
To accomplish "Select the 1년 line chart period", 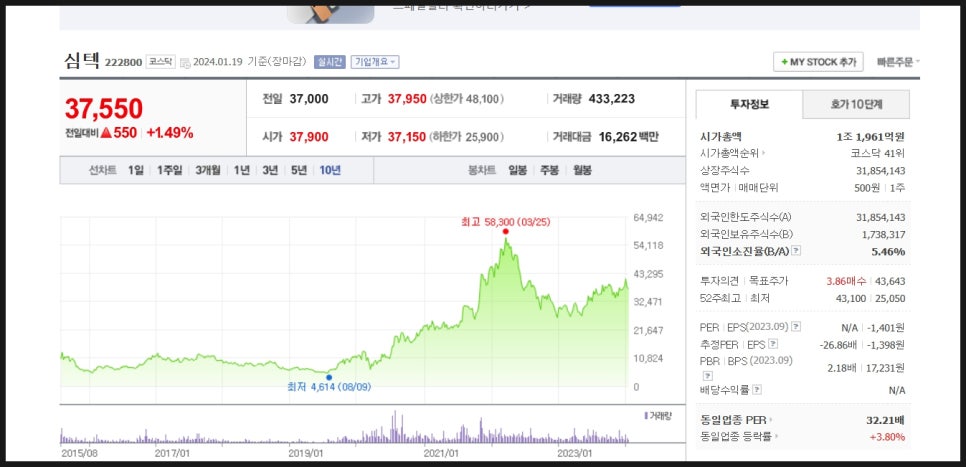I will click(242, 170).
